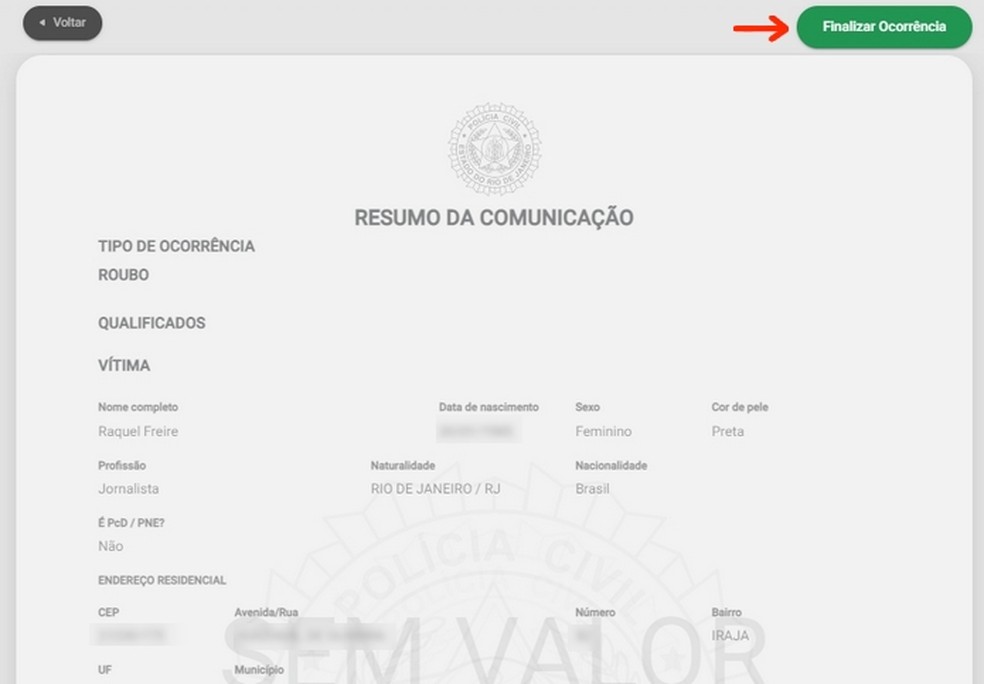984x684 pixels.
Task: Select Preta under Cor de pele
Action: point(726,431)
